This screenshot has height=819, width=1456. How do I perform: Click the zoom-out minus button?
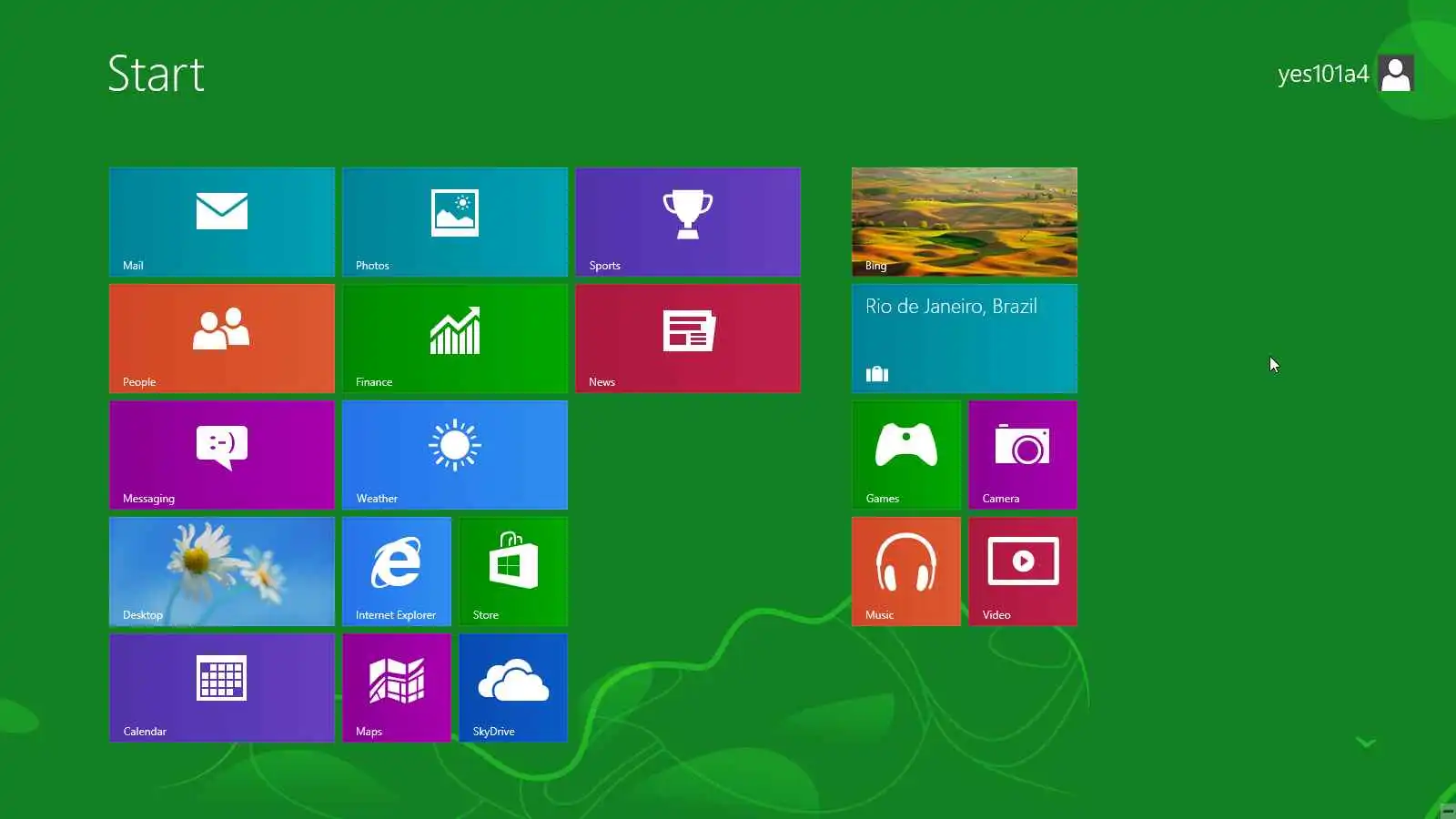[x=1448, y=811]
